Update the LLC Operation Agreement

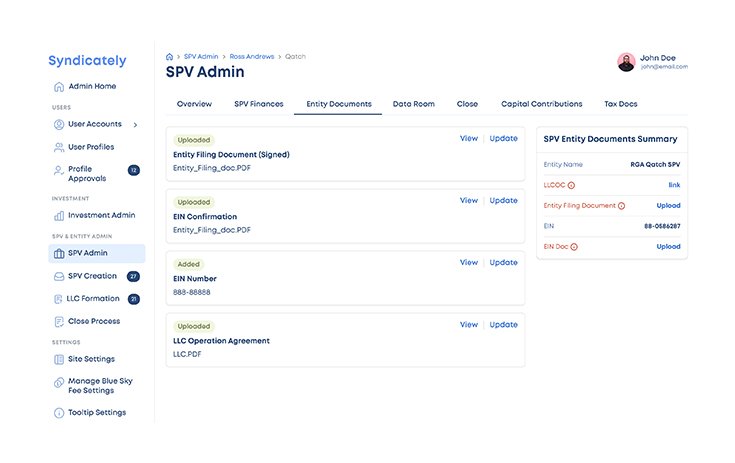(503, 325)
